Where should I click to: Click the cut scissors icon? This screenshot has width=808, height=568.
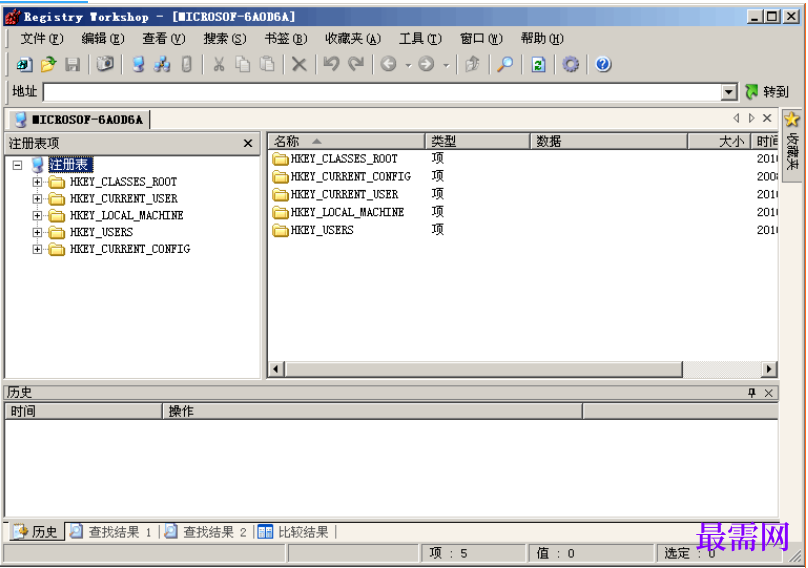218,64
